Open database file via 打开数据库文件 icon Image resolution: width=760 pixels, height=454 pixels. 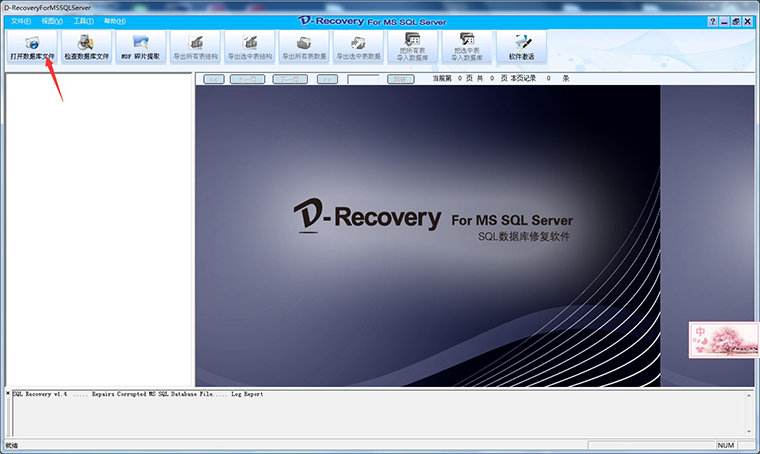pos(32,47)
